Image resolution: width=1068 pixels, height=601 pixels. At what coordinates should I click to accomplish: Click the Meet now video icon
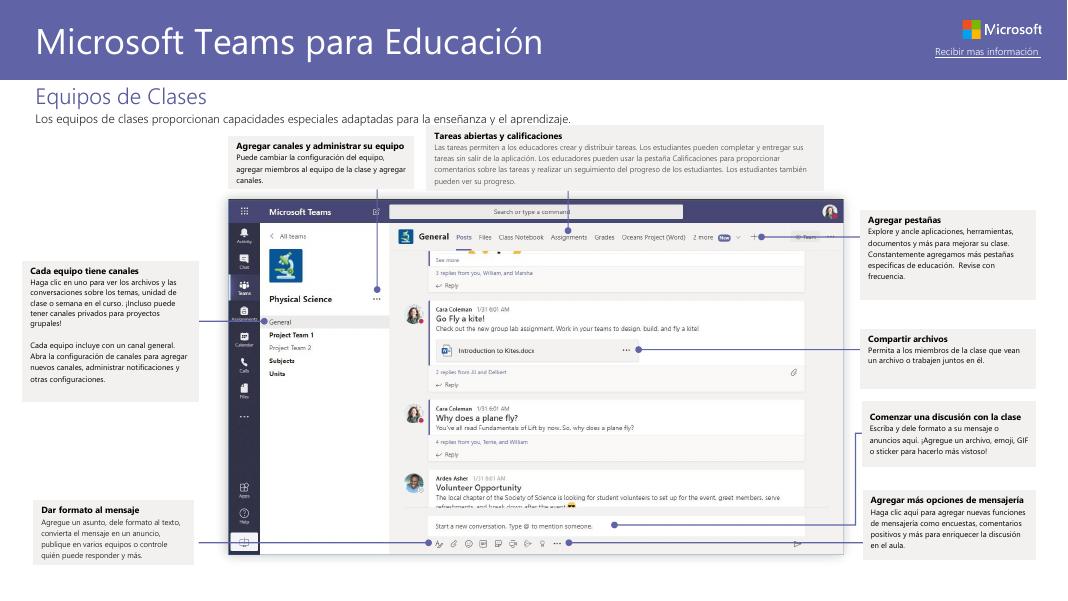[513, 544]
